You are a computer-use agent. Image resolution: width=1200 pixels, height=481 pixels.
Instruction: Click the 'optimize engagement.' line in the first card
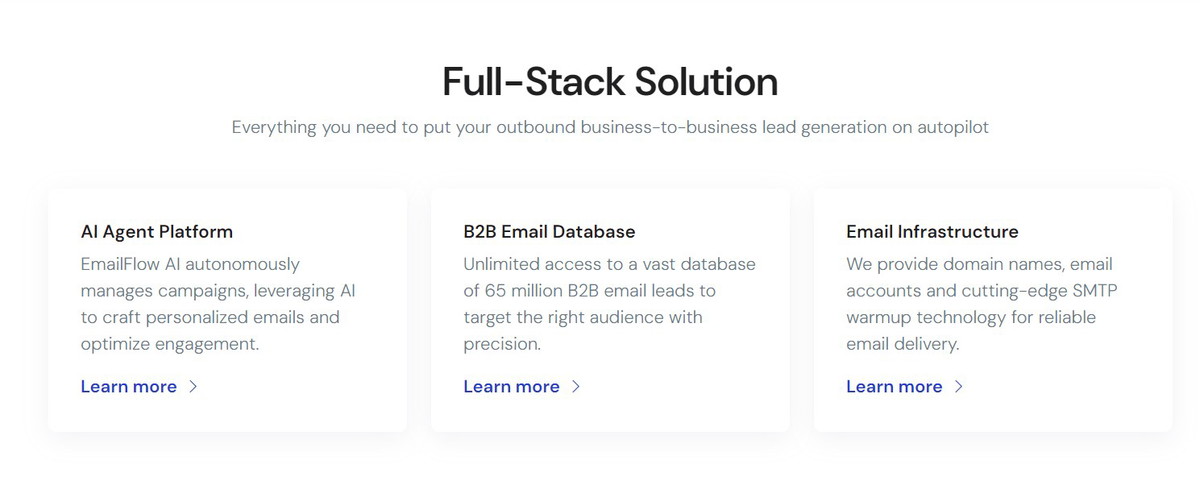pyautogui.click(x=170, y=345)
